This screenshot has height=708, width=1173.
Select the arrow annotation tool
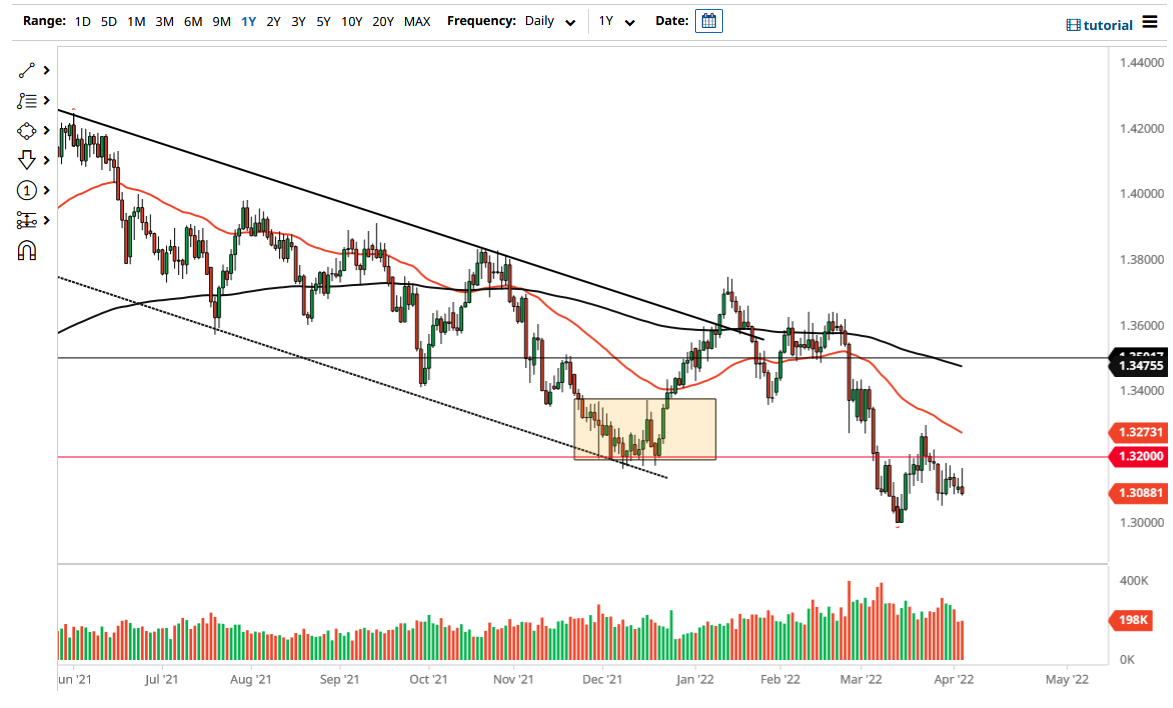click(x=25, y=160)
